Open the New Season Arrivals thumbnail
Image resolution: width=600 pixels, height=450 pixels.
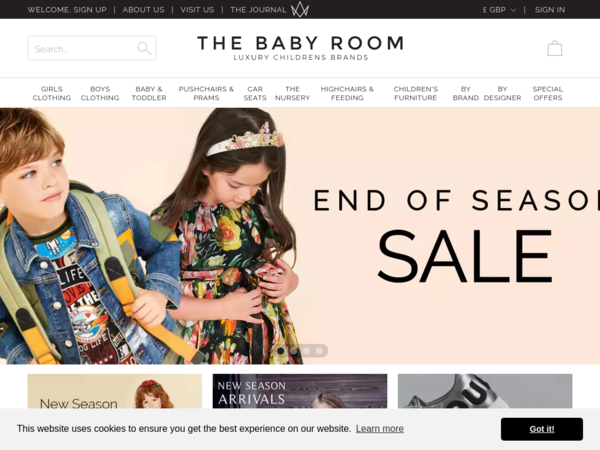300,391
